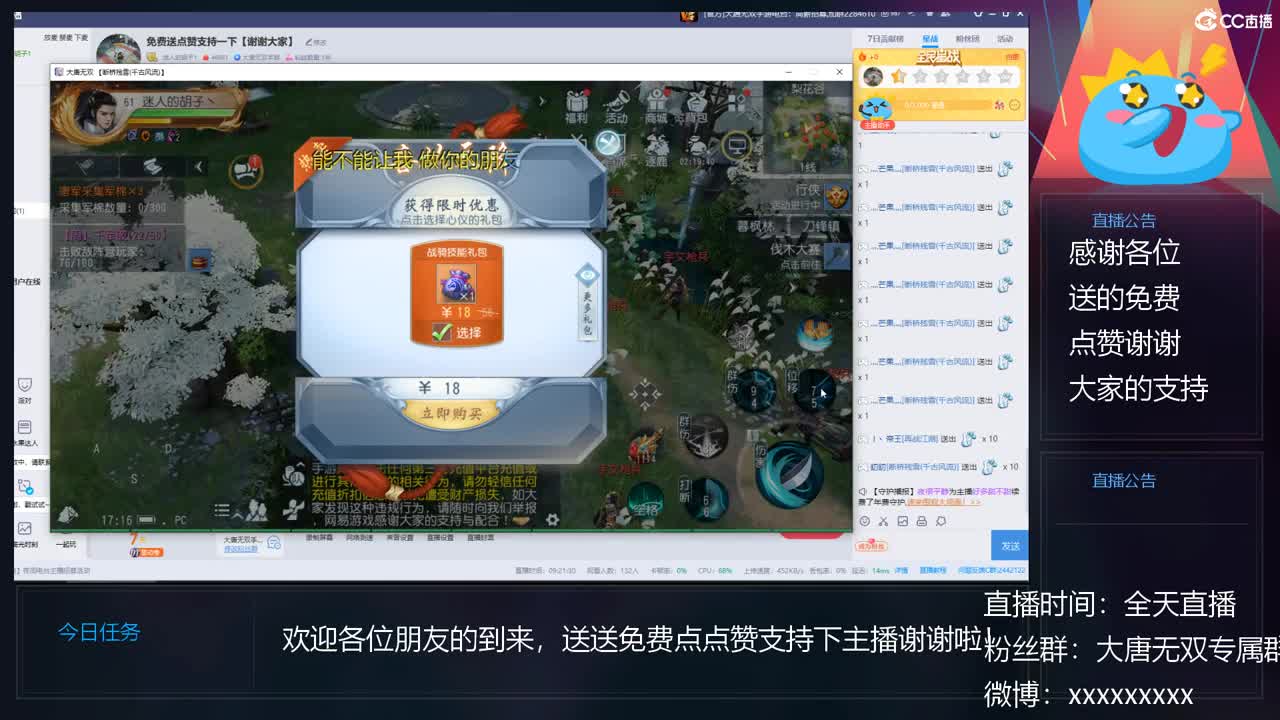The width and height of the screenshot is (1280, 720).
Task: Click the progress bar beside blue mascot
Action: 944,104
